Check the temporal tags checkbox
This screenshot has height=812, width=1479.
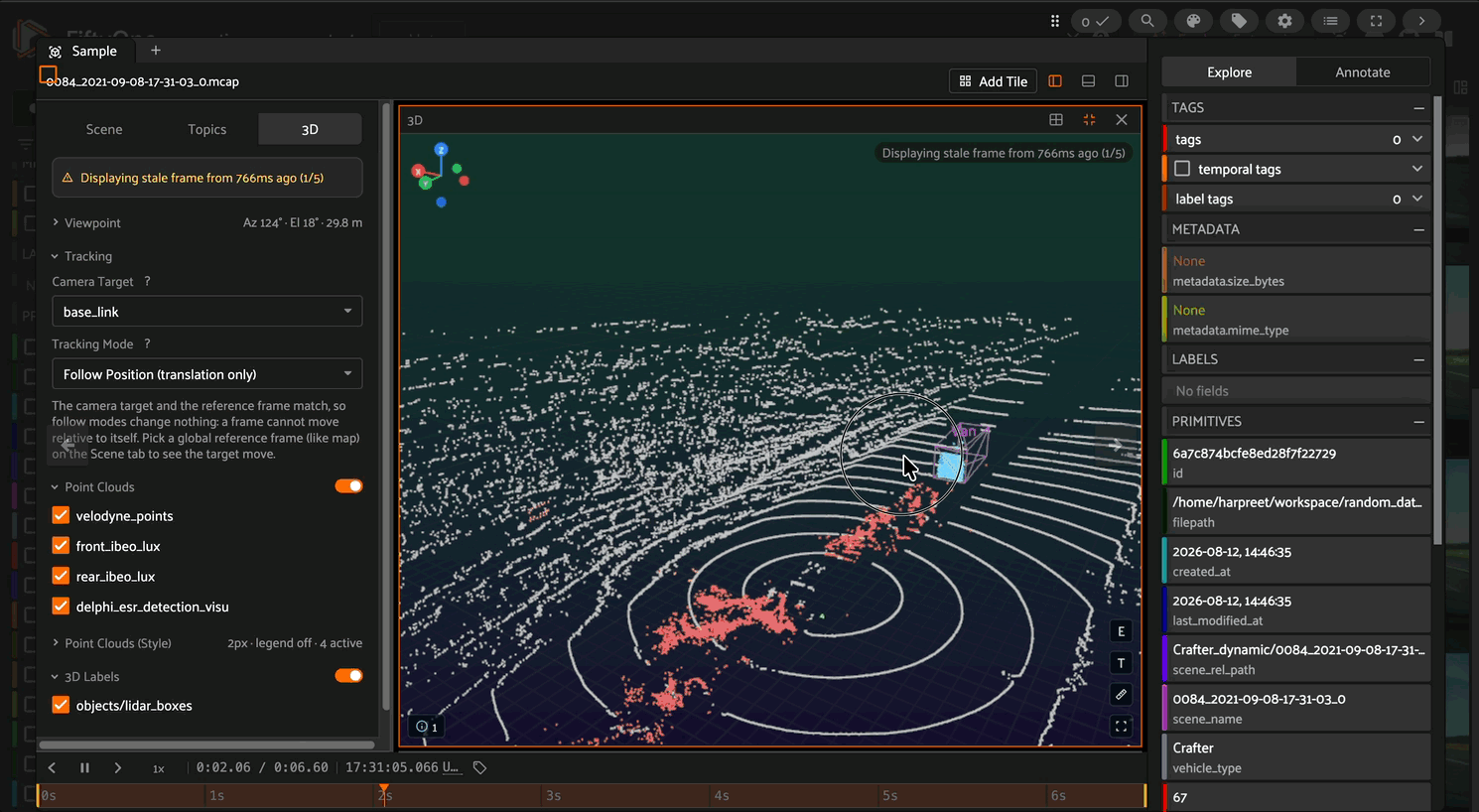pos(1182,169)
